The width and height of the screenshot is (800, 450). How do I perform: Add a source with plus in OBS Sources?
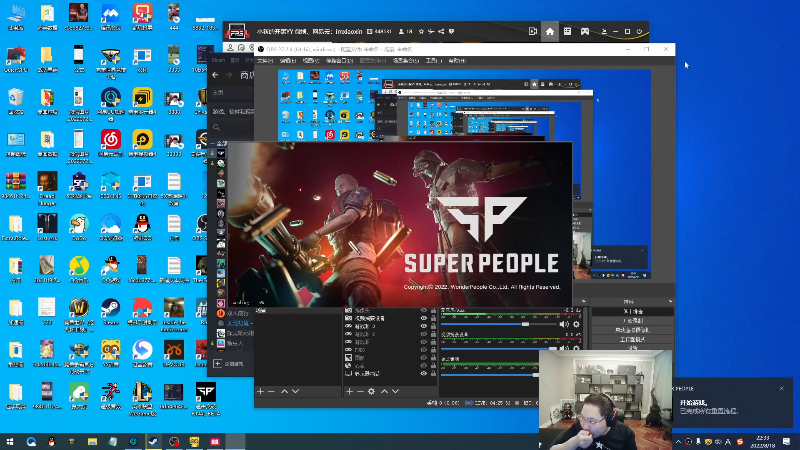click(349, 391)
